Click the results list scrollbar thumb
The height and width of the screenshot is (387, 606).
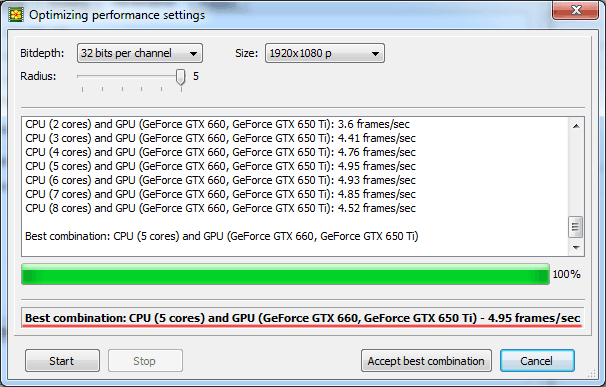point(575,227)
